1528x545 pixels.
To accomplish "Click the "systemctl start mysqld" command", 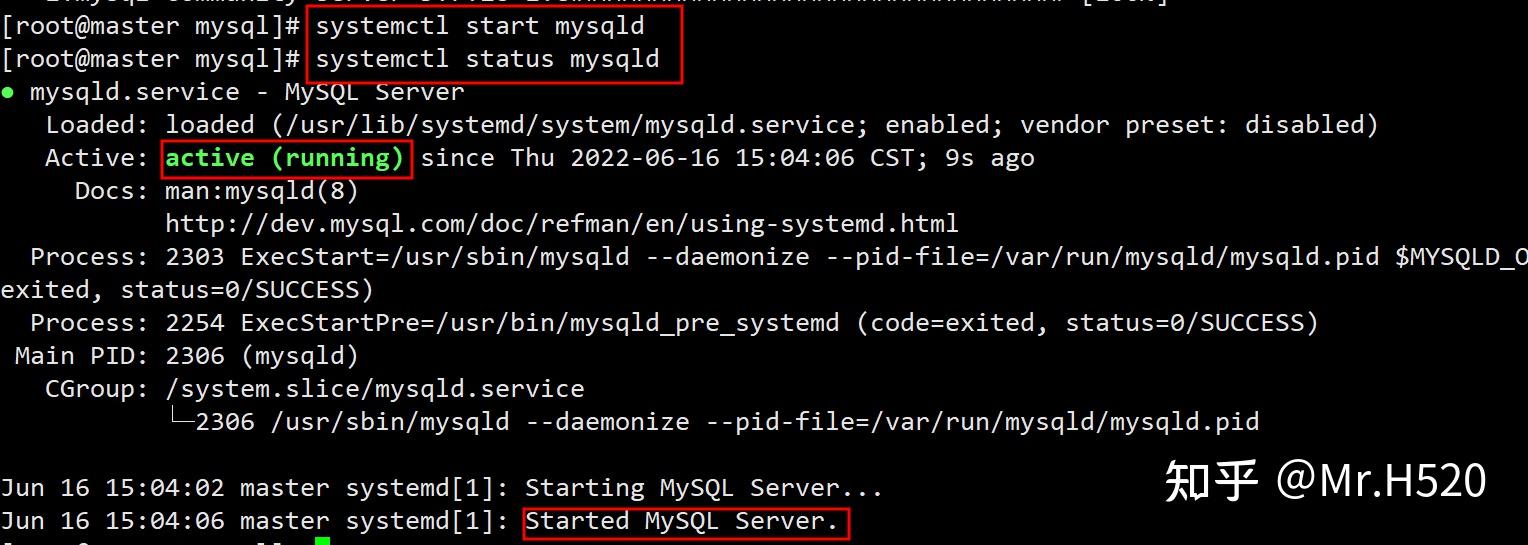I will click(x=480, y=26).
